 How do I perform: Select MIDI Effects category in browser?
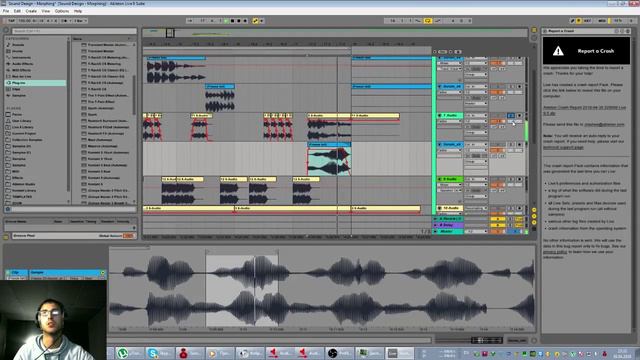point(21,70)
